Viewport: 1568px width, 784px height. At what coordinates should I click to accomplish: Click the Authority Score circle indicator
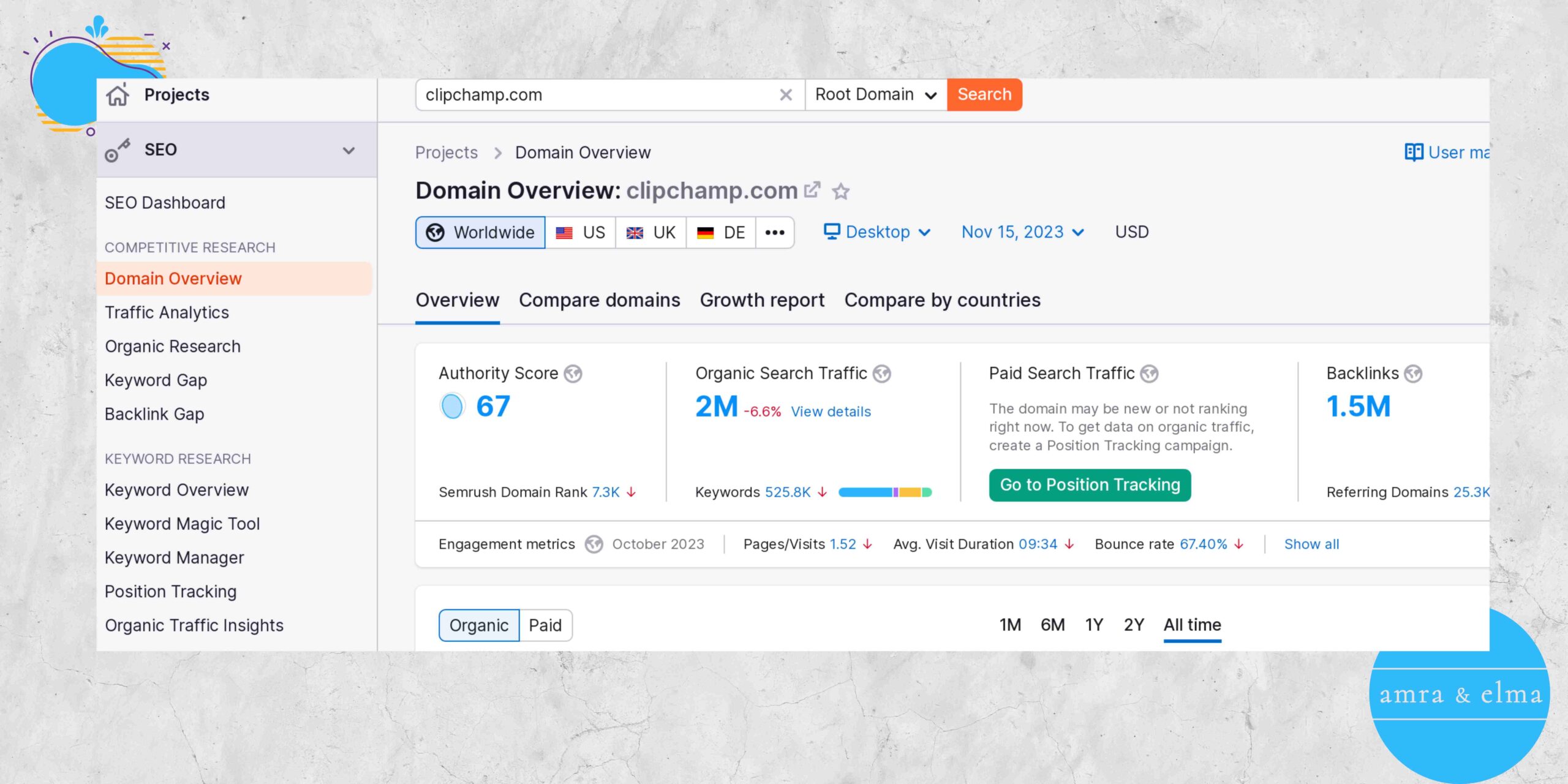pyautogui.click(x=452, y=406)
